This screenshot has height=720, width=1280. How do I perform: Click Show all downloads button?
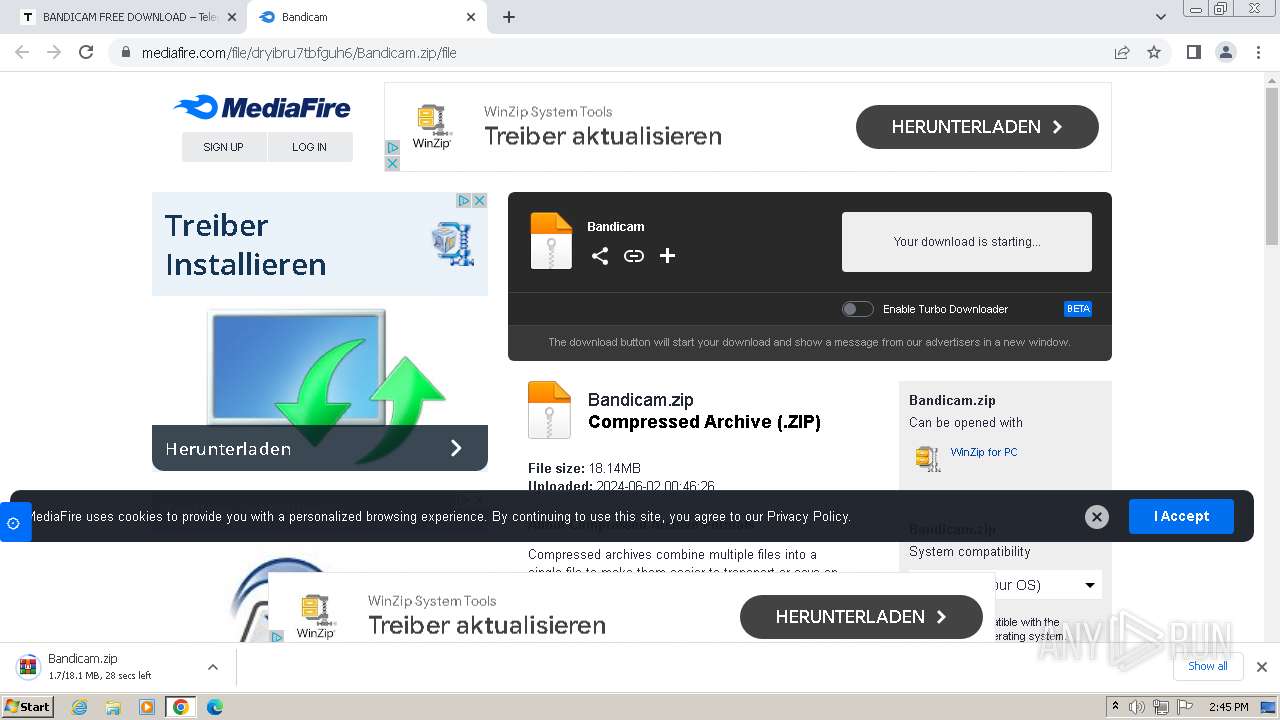[x=1207, y=666]
